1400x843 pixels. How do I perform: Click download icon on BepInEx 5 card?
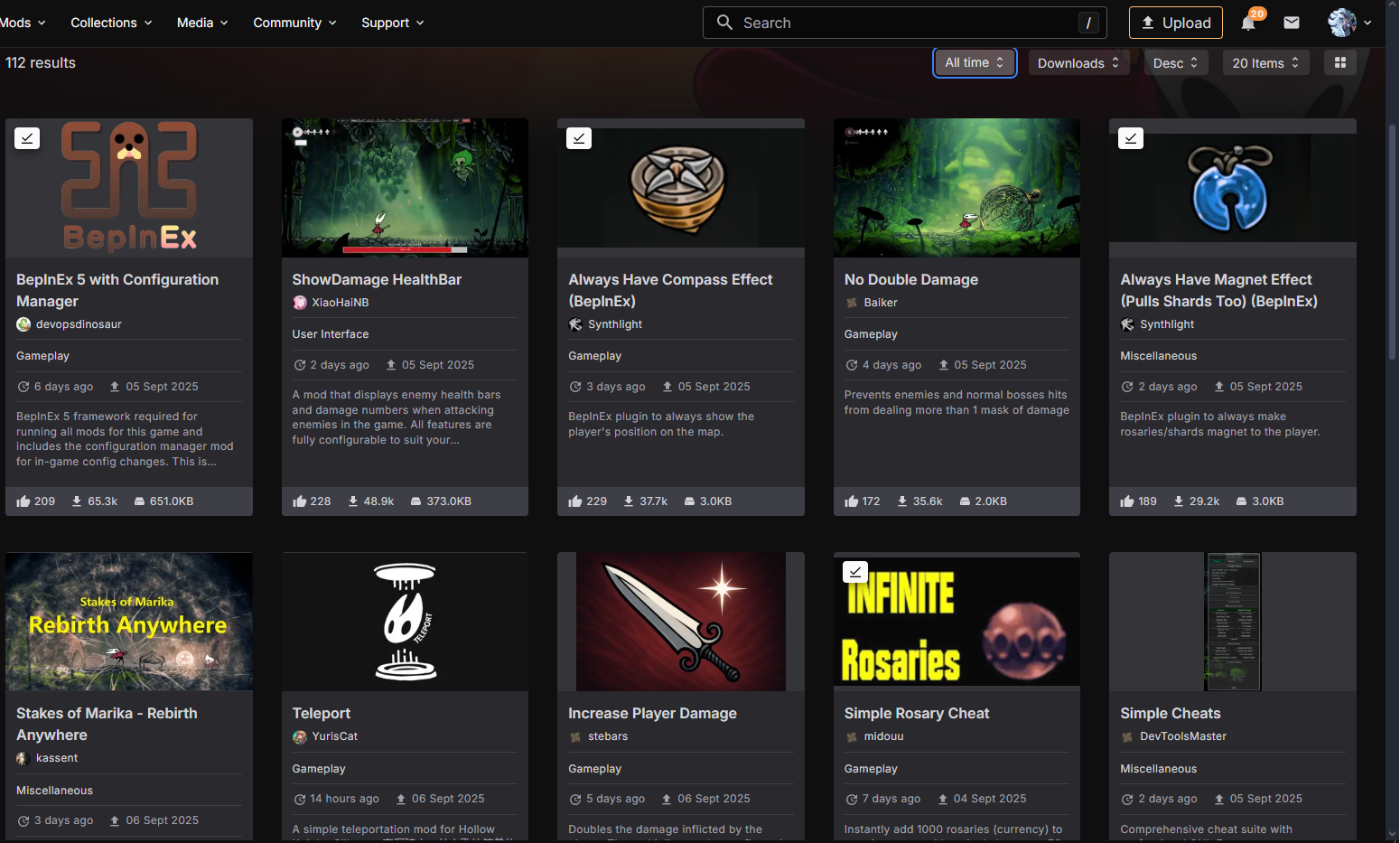pos(77,501)
